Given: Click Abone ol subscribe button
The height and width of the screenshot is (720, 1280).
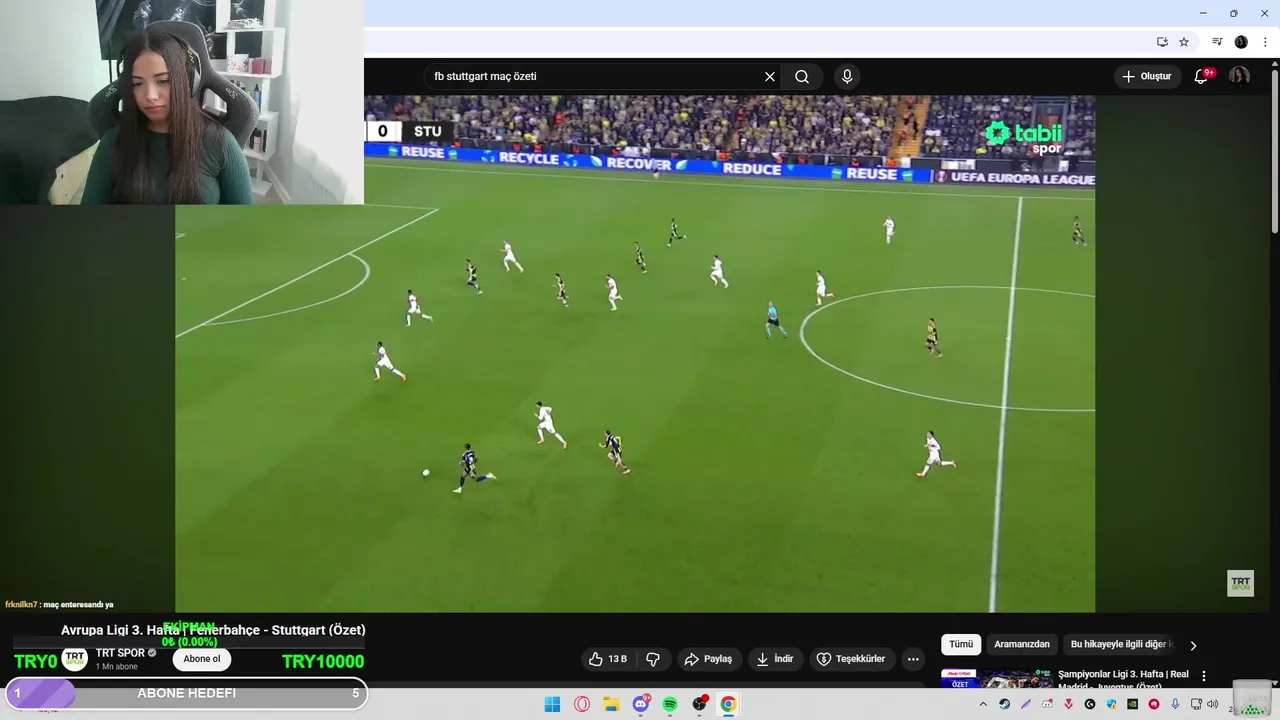Looking at the screenshot, I should tap(202, 659).
